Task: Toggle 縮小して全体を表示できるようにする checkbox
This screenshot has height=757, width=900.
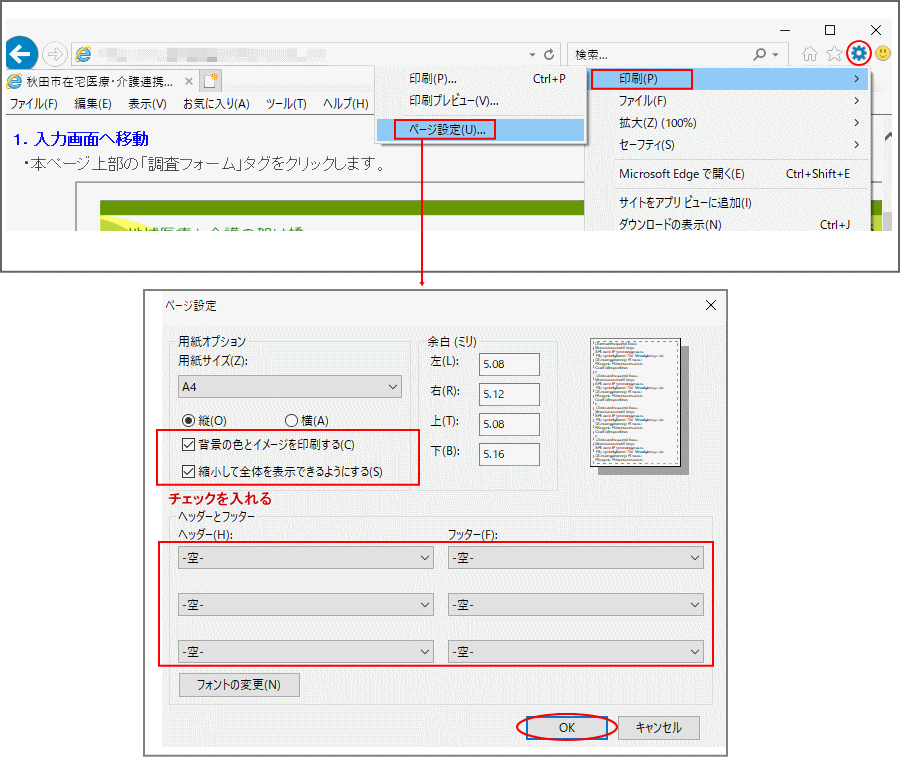Action: [189, 471]
